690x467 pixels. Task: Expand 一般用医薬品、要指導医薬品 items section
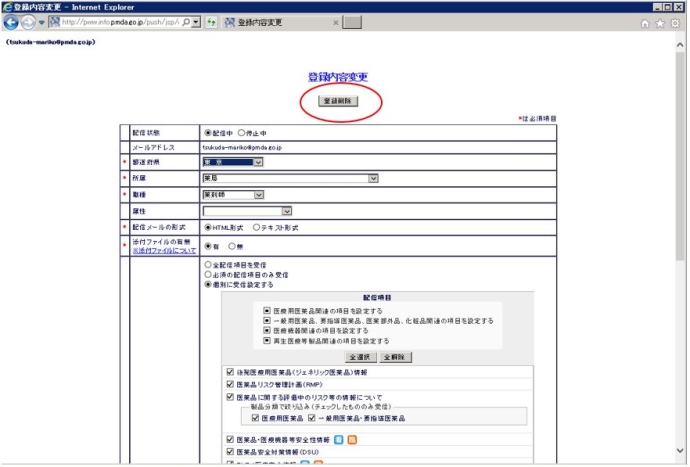(267, 320)
